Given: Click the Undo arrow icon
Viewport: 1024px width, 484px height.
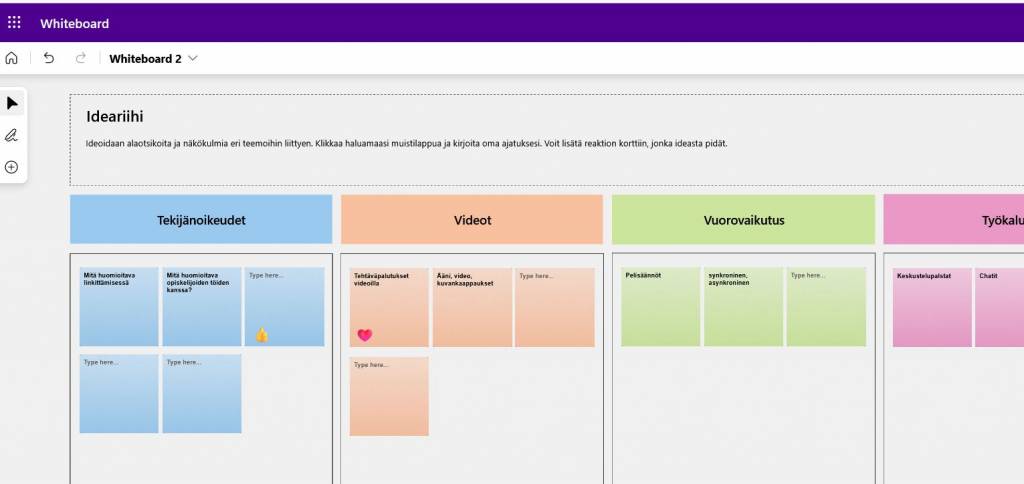Looking at the screenshot, I should tap(49, 59).
